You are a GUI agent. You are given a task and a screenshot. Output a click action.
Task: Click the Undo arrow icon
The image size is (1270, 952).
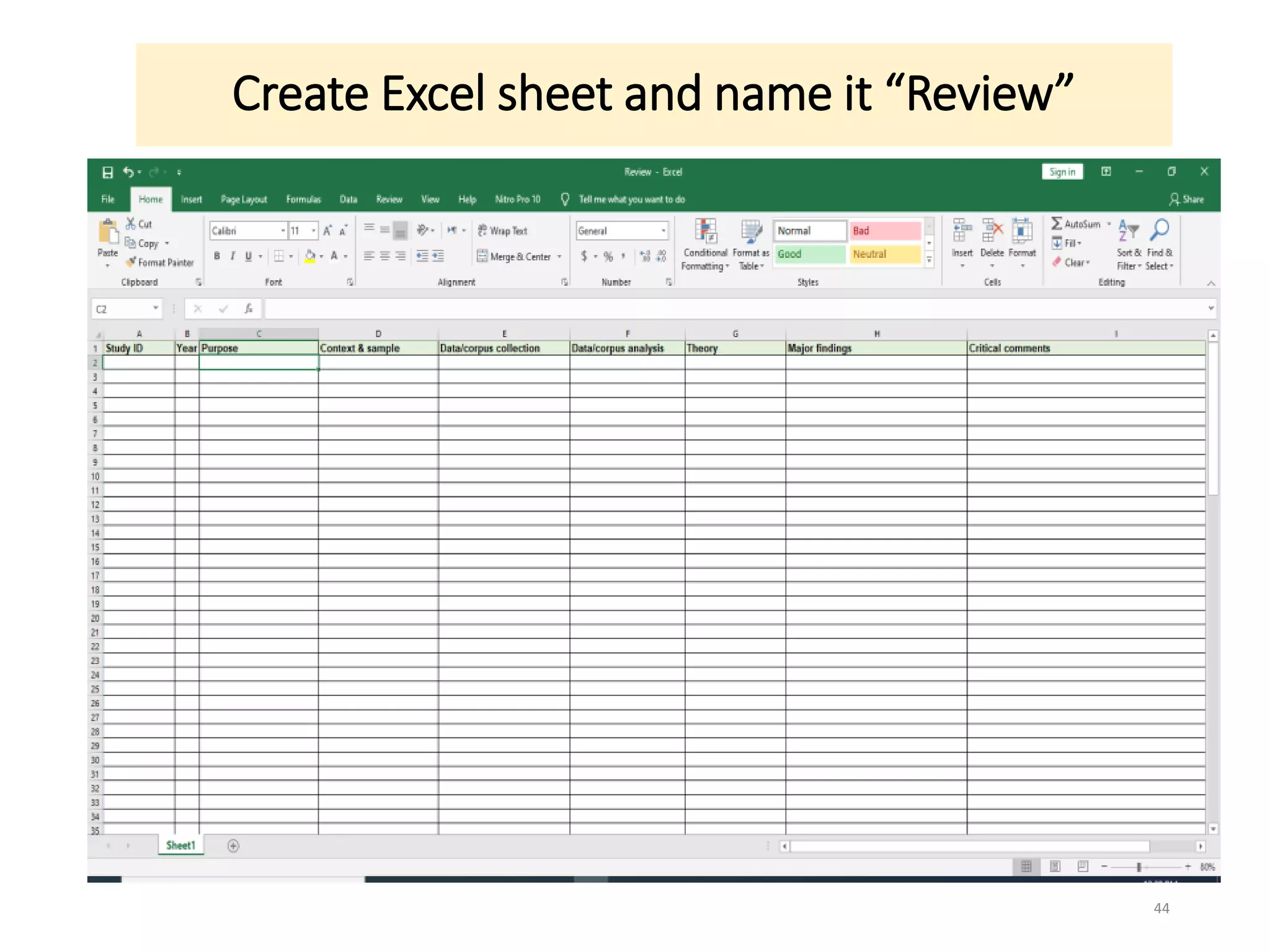tap(128, 172)
